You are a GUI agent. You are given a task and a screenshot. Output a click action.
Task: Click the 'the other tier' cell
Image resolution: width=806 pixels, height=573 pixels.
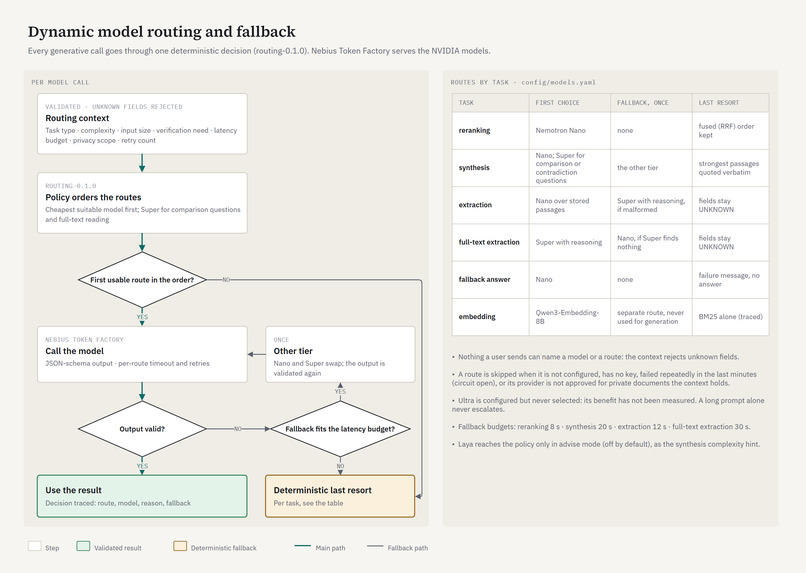pos(651,168)
